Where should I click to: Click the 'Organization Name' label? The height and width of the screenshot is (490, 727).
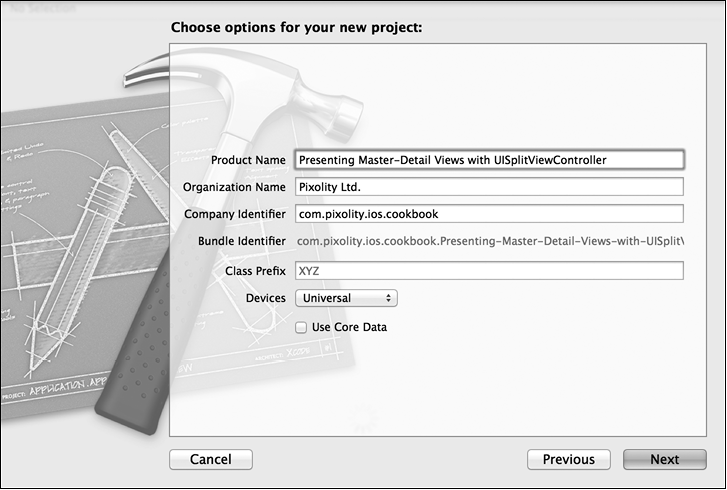click(x=235, y=187)
